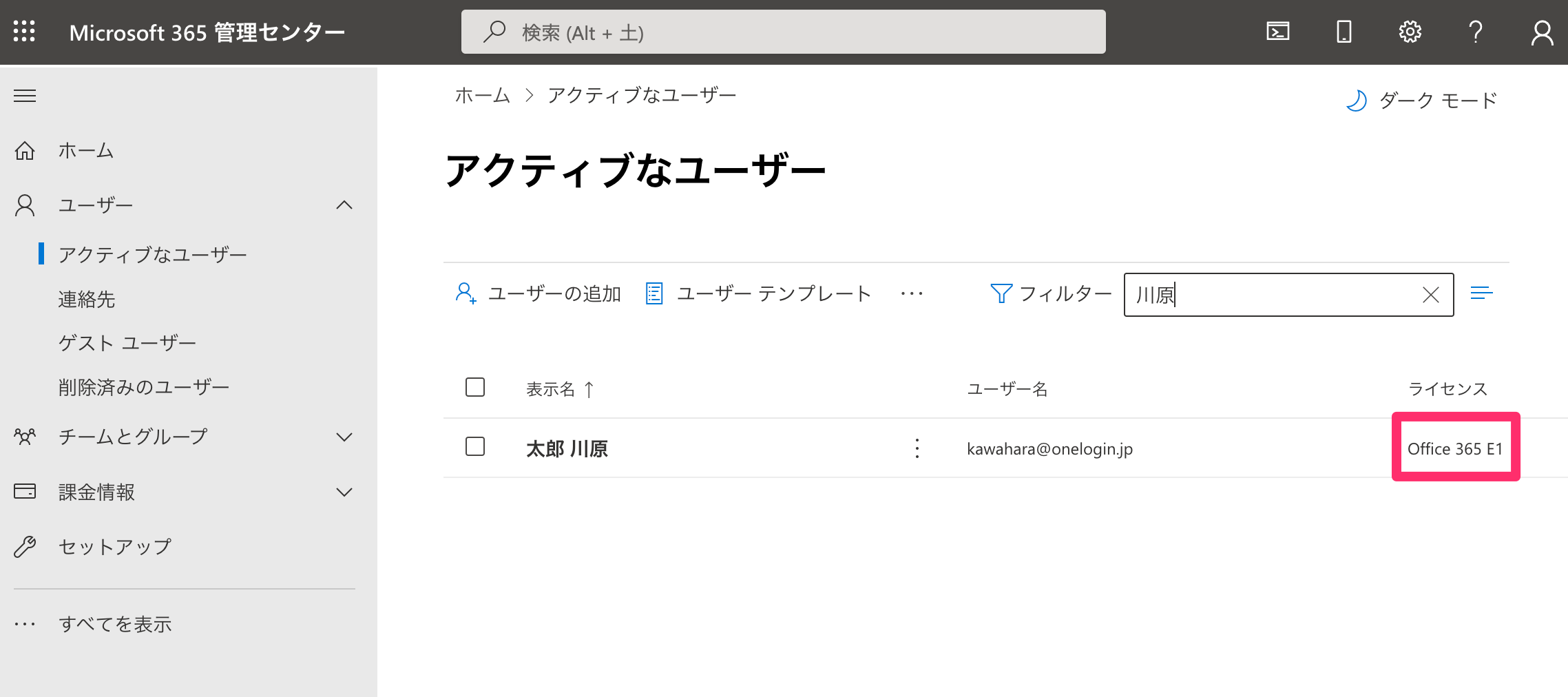Open the app launcher waffle icon
Image resolution: width=1568 pixels, height=697 pixels.
[x=24, y=32]
